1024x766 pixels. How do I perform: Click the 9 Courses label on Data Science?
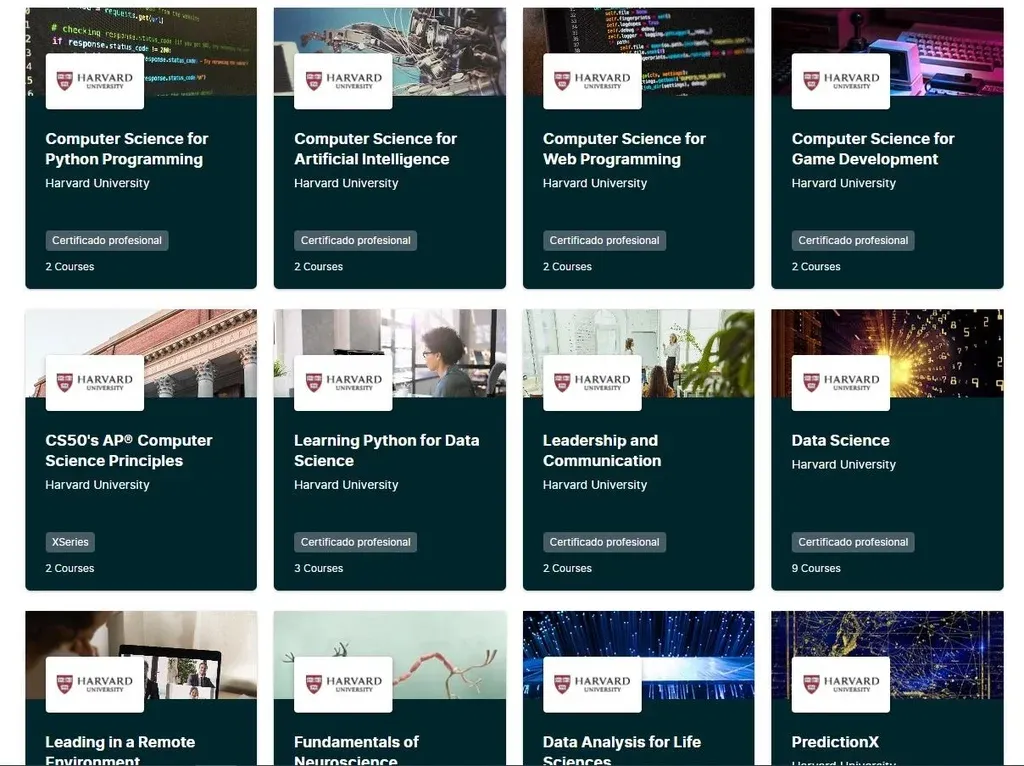(816, 568)
